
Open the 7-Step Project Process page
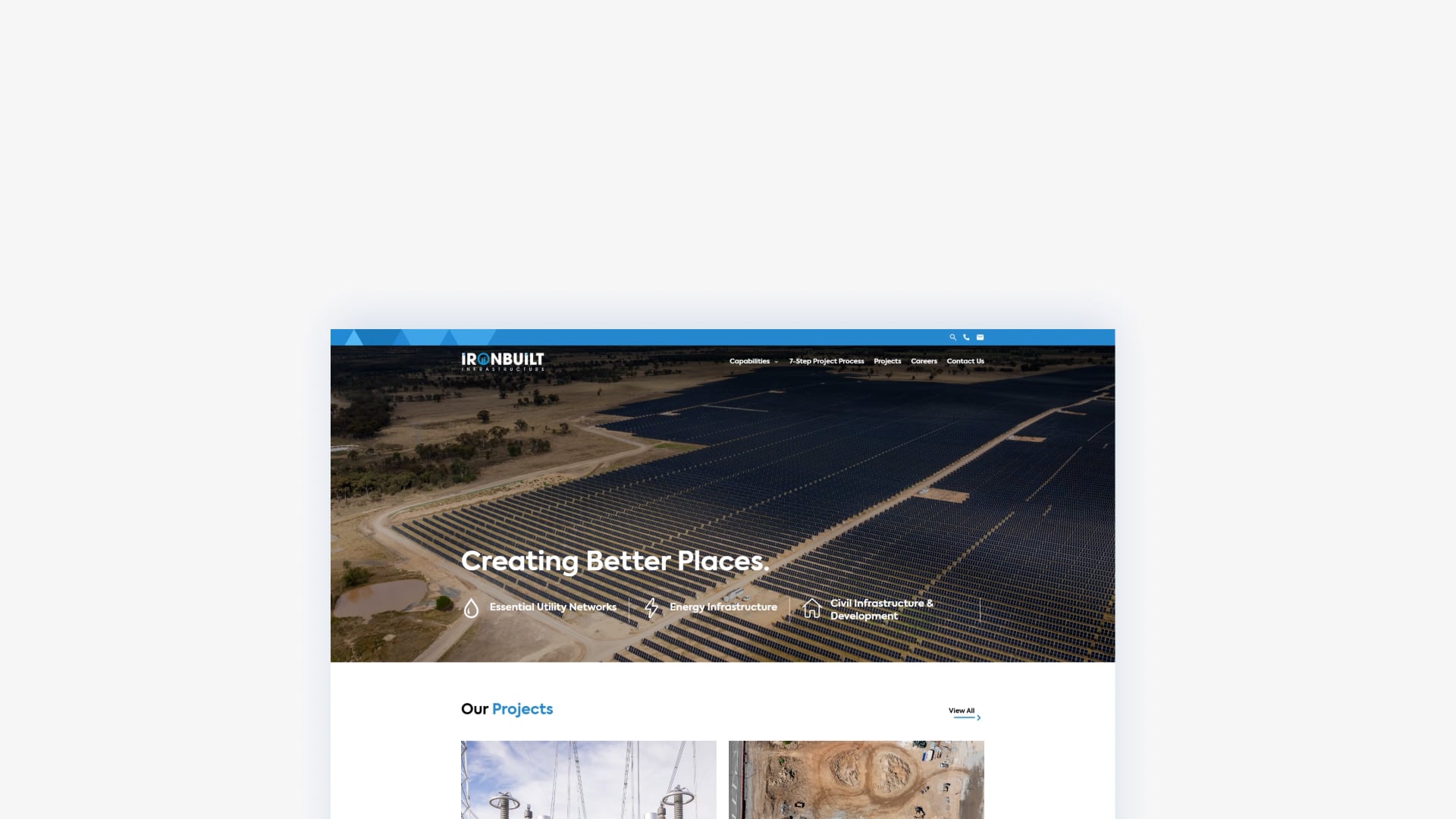(827, 361)
